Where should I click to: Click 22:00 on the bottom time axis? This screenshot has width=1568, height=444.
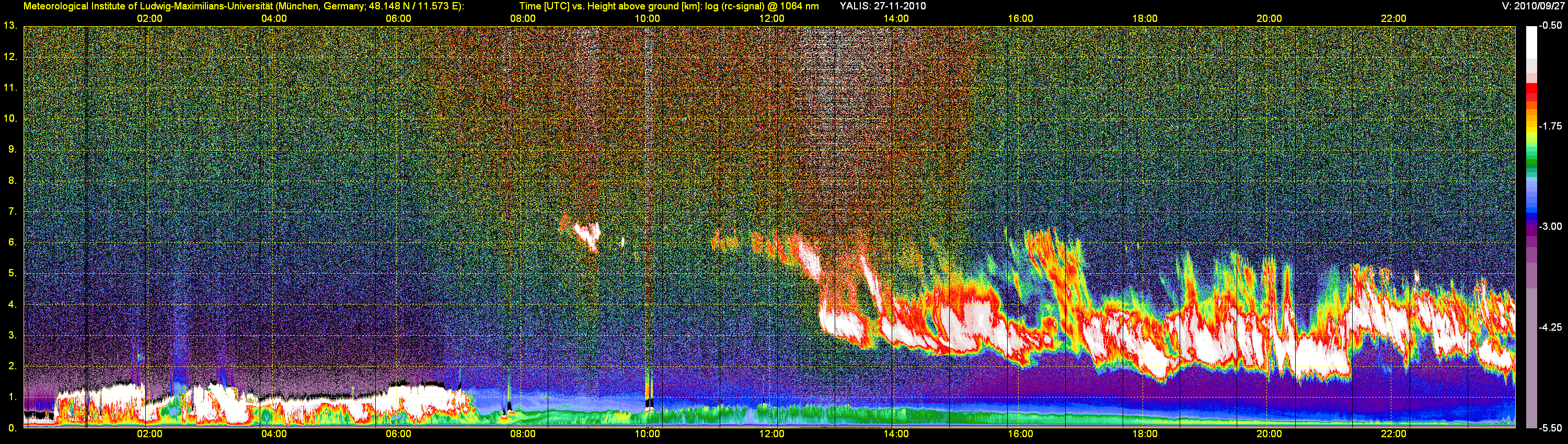pyautogui.click(x=1393, y=434)
